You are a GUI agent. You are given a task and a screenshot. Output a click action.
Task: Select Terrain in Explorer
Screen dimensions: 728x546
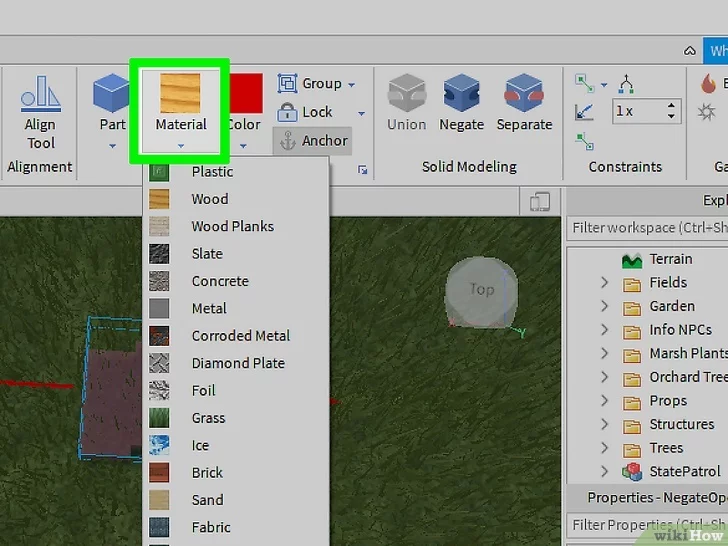point(670,259)
